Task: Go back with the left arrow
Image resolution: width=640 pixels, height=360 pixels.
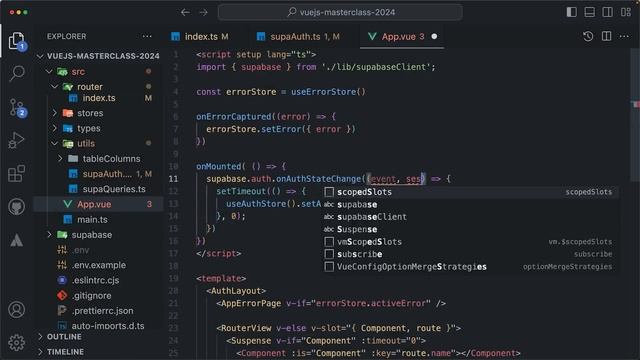Action: 185,12
